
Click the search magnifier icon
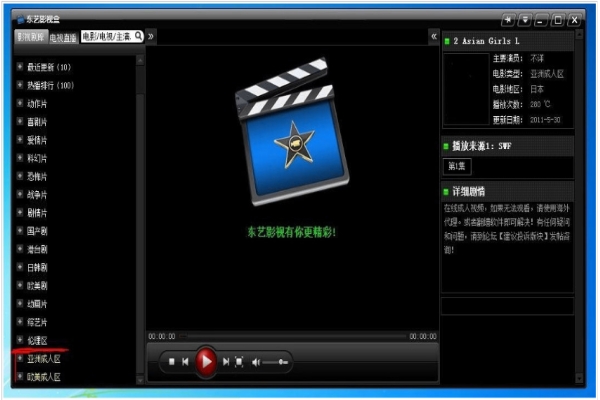(138, 36)
